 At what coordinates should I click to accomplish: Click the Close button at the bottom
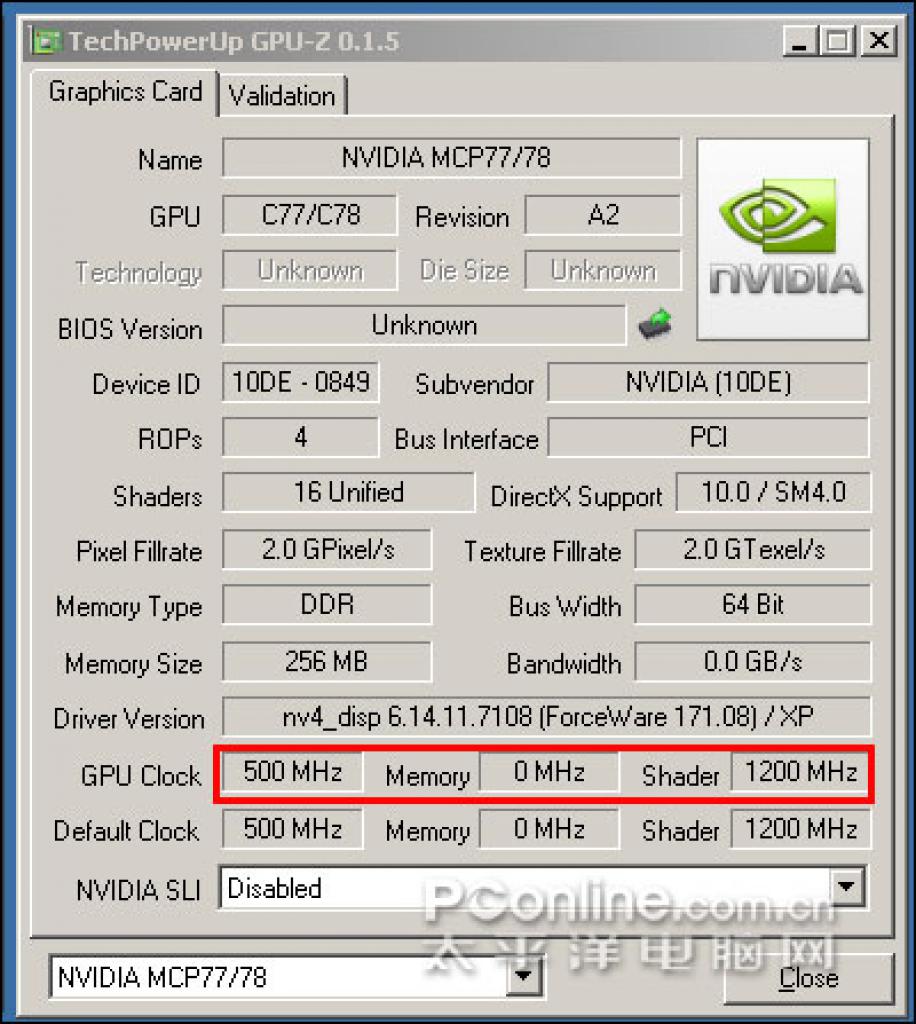808,978
